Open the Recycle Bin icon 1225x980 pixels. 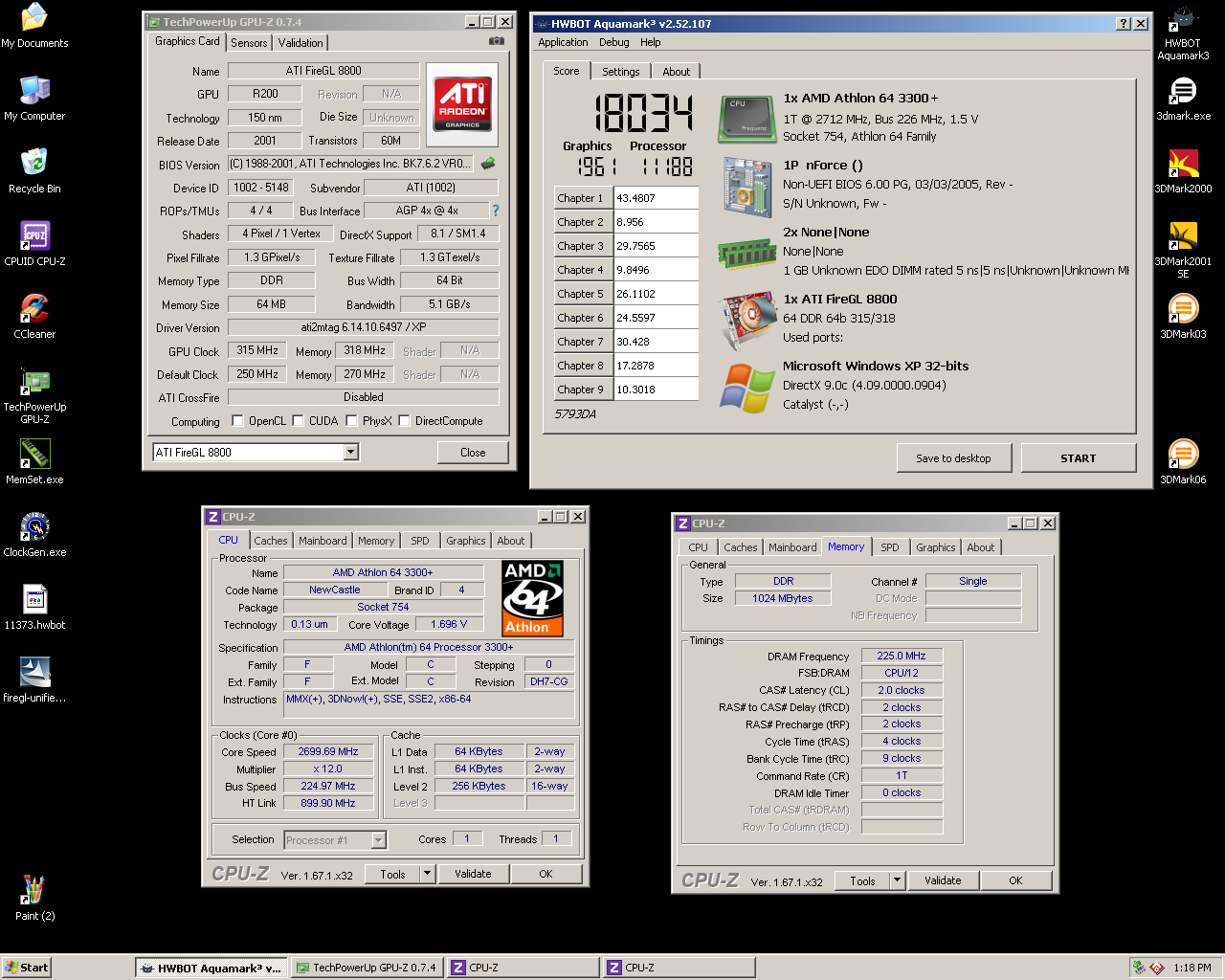[x=34, y=171]
